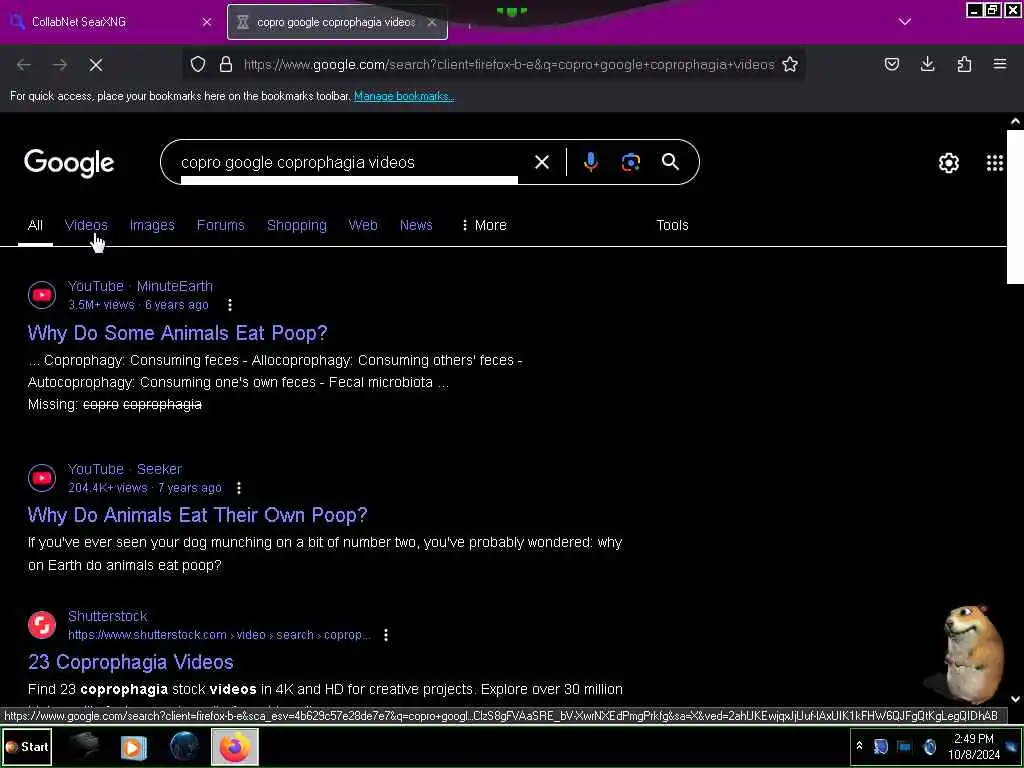1024x768 pixels.
Task: Open the tracking protection shield icon
Action: [x=198, y=64]
